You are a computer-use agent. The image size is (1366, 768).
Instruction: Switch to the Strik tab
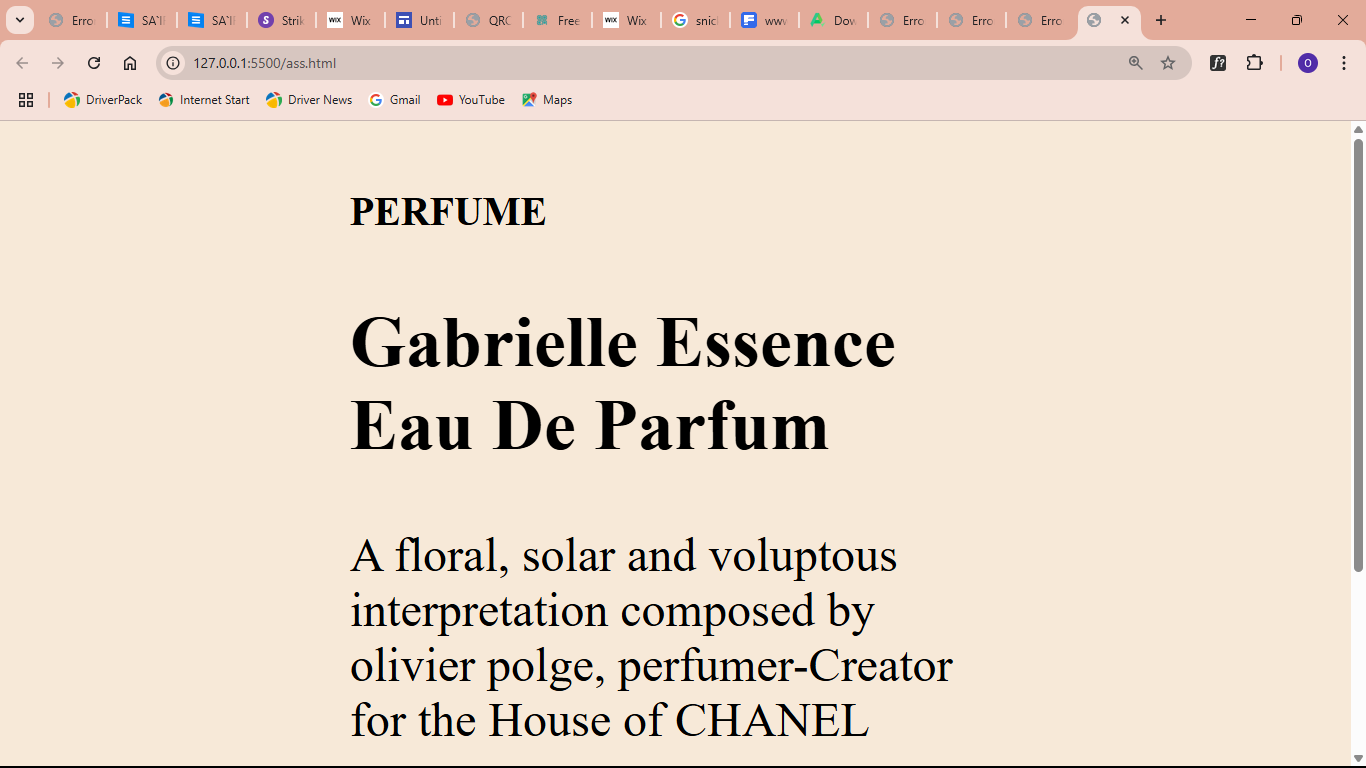281,20
